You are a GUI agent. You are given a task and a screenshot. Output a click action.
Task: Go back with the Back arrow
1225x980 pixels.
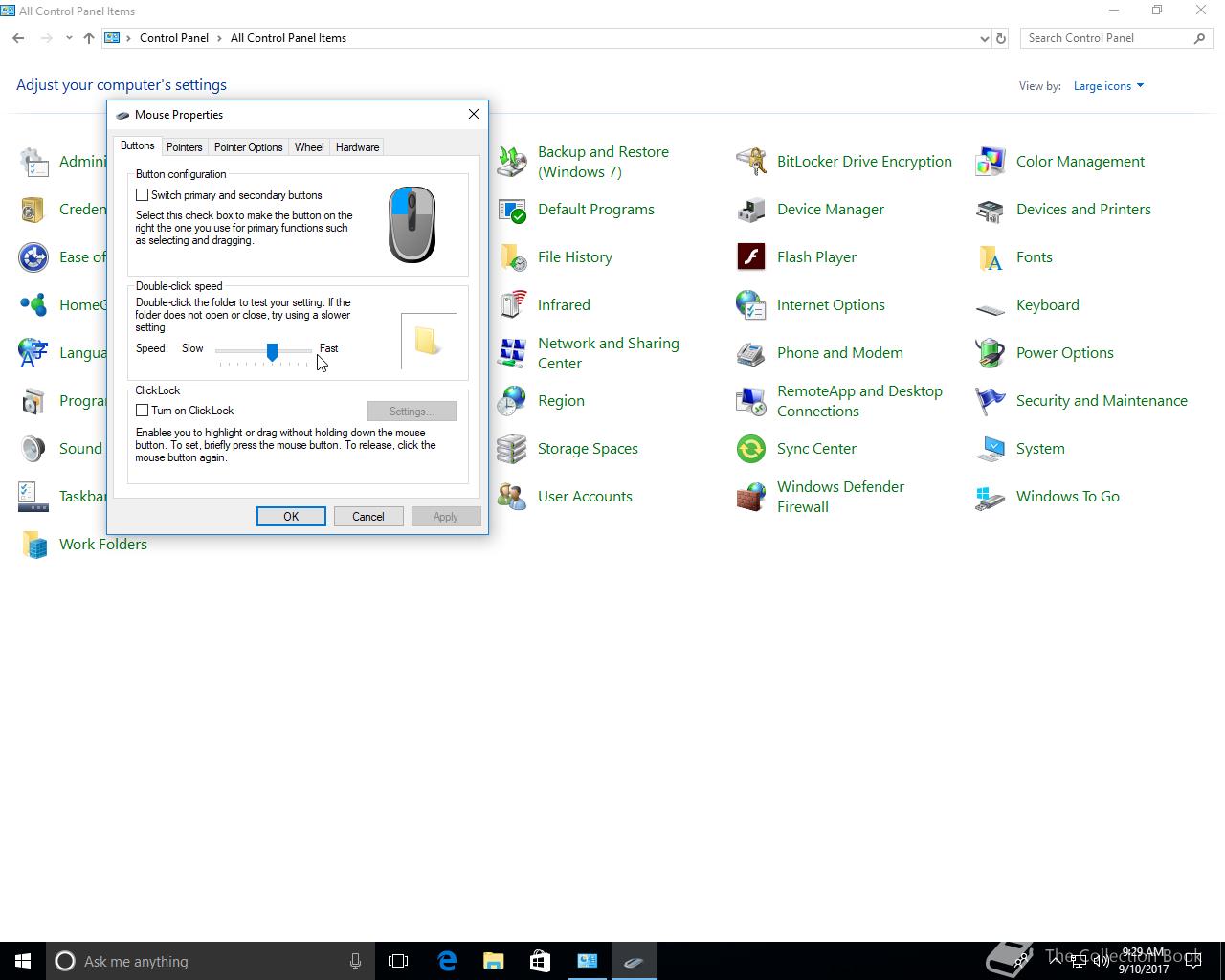pos(19,38)
